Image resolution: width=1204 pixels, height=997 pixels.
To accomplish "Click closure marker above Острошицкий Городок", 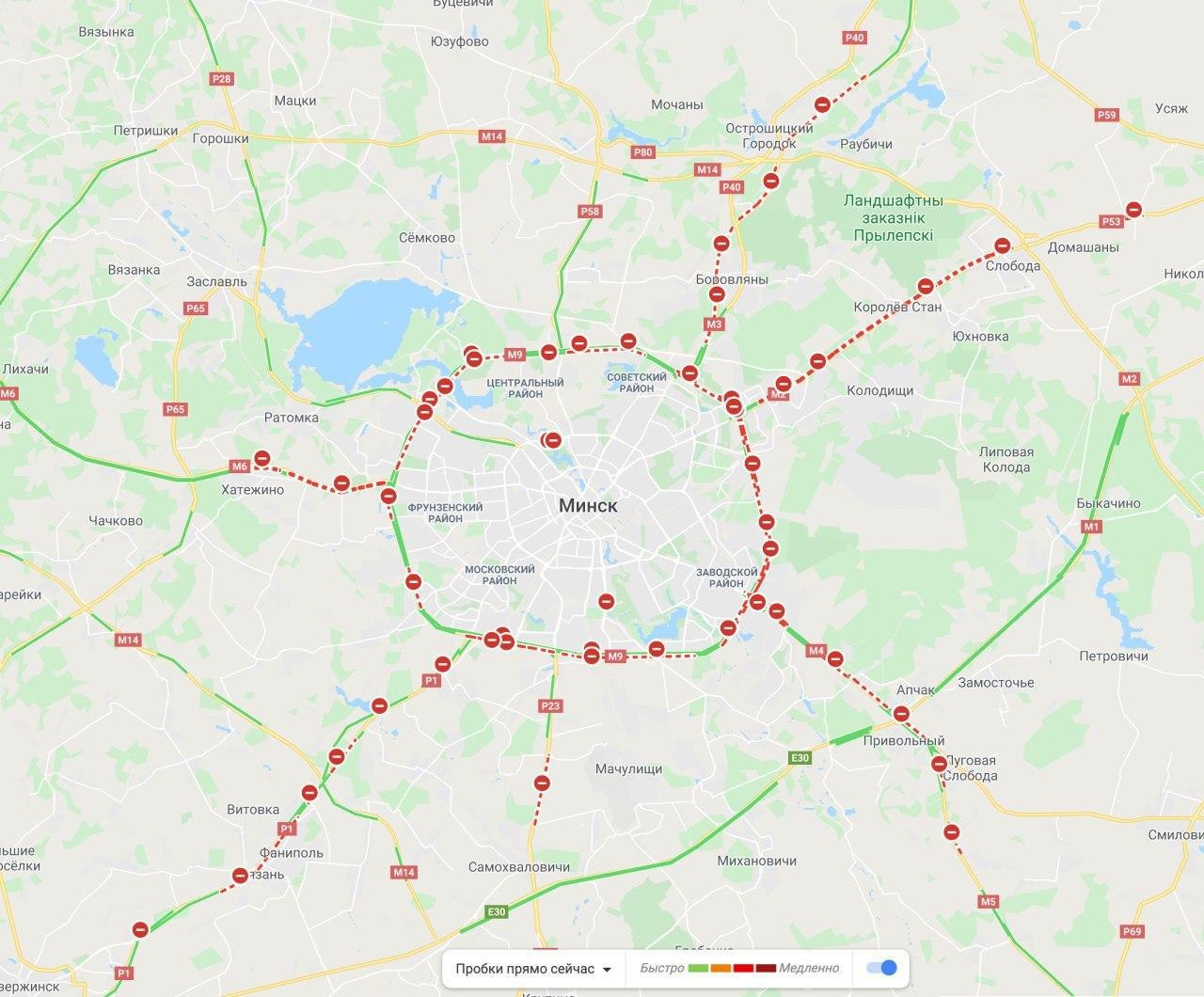I will pyautogui.click(x=822, y=104).
